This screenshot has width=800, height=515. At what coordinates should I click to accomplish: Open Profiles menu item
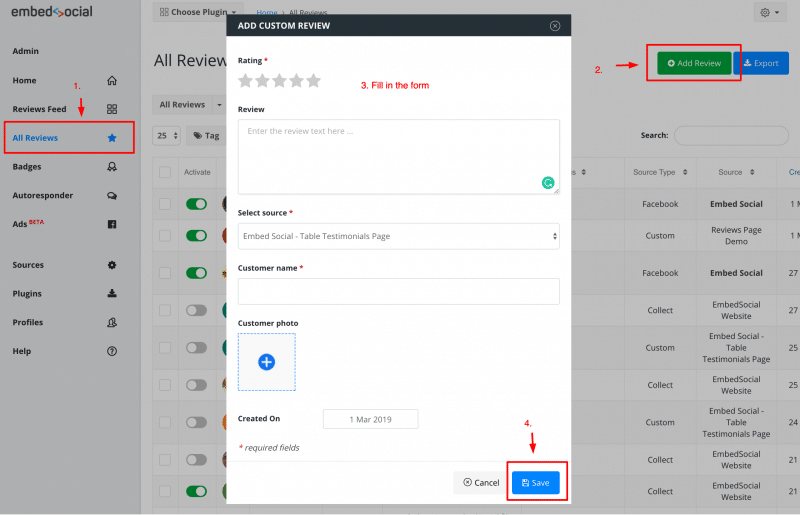(28, 323)
